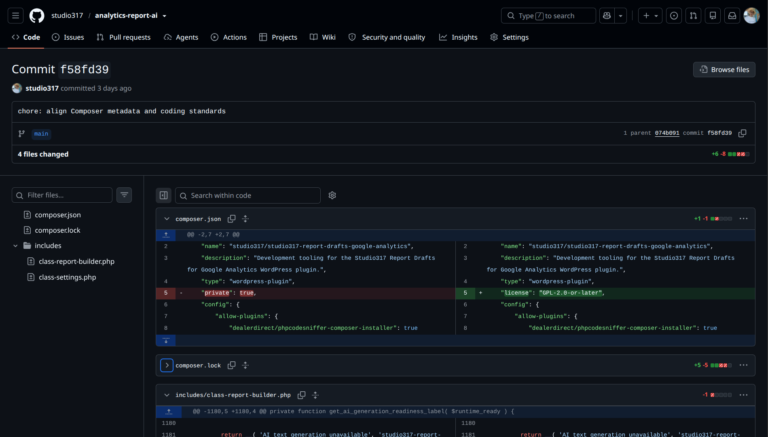Click the search bar 'Type / to search'
This screenshot has width=768, height=437.
(548, 16)
